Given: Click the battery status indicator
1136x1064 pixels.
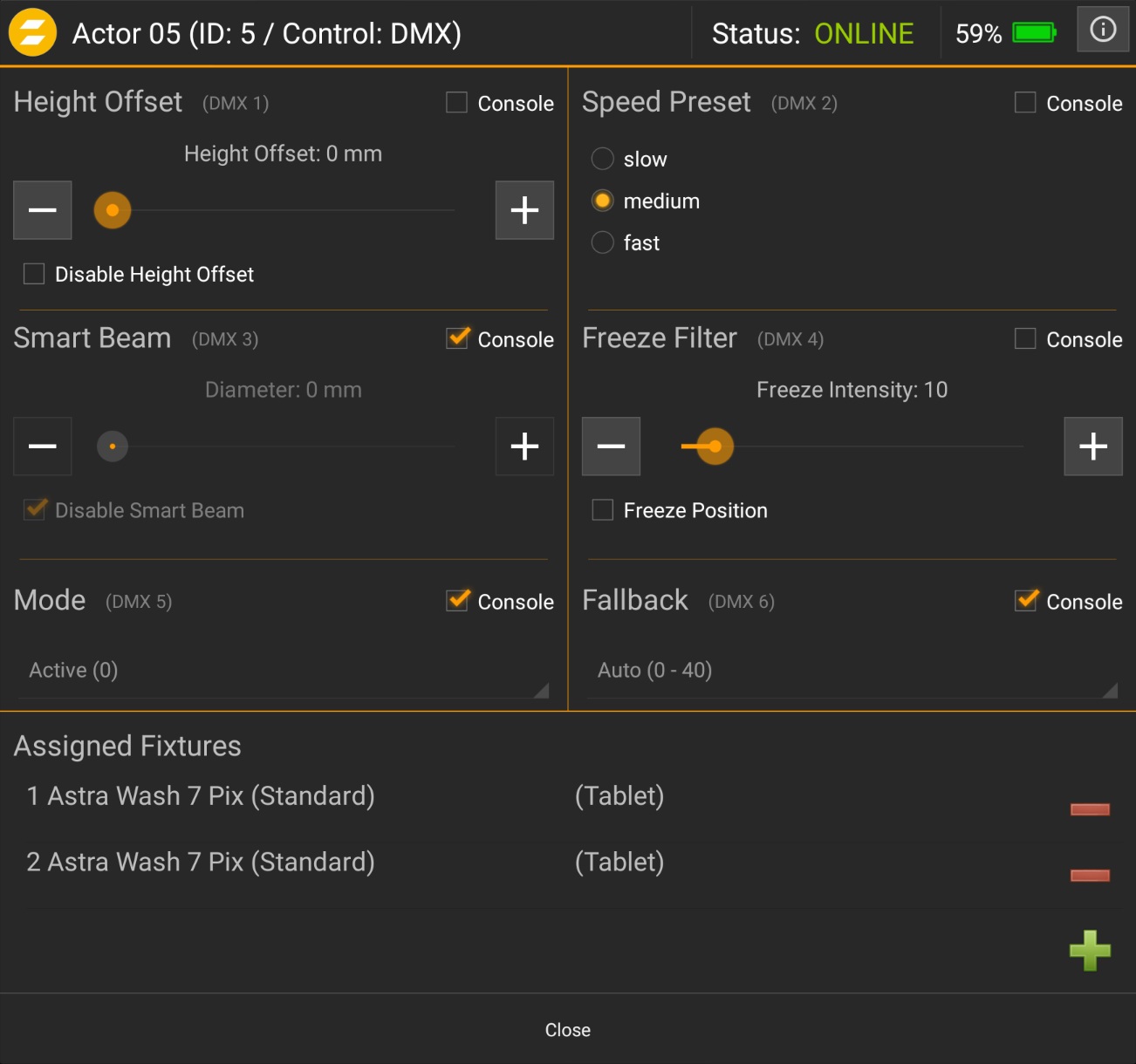Looking at the screenshot, I should tap(1034, 33).
